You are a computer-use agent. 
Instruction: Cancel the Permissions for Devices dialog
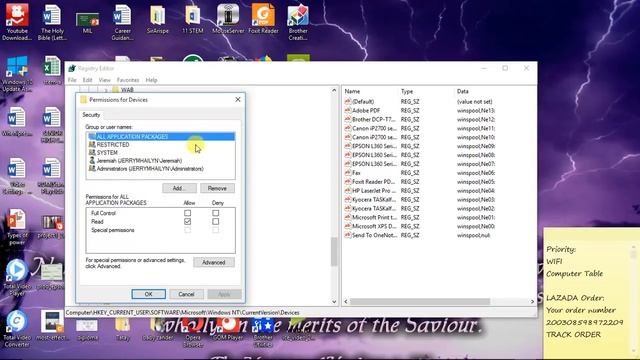pyautogui.click(x=186, y=294)
